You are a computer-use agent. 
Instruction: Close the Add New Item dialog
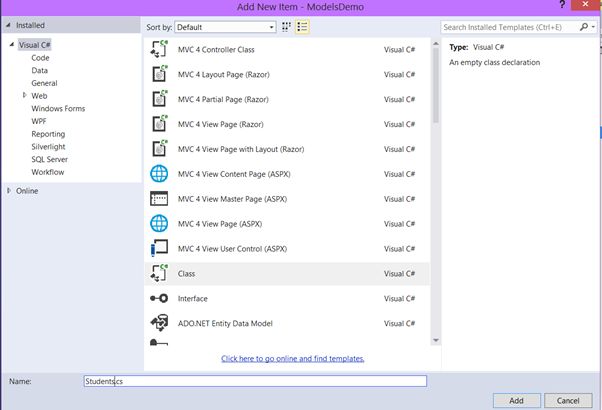point(585,5)
